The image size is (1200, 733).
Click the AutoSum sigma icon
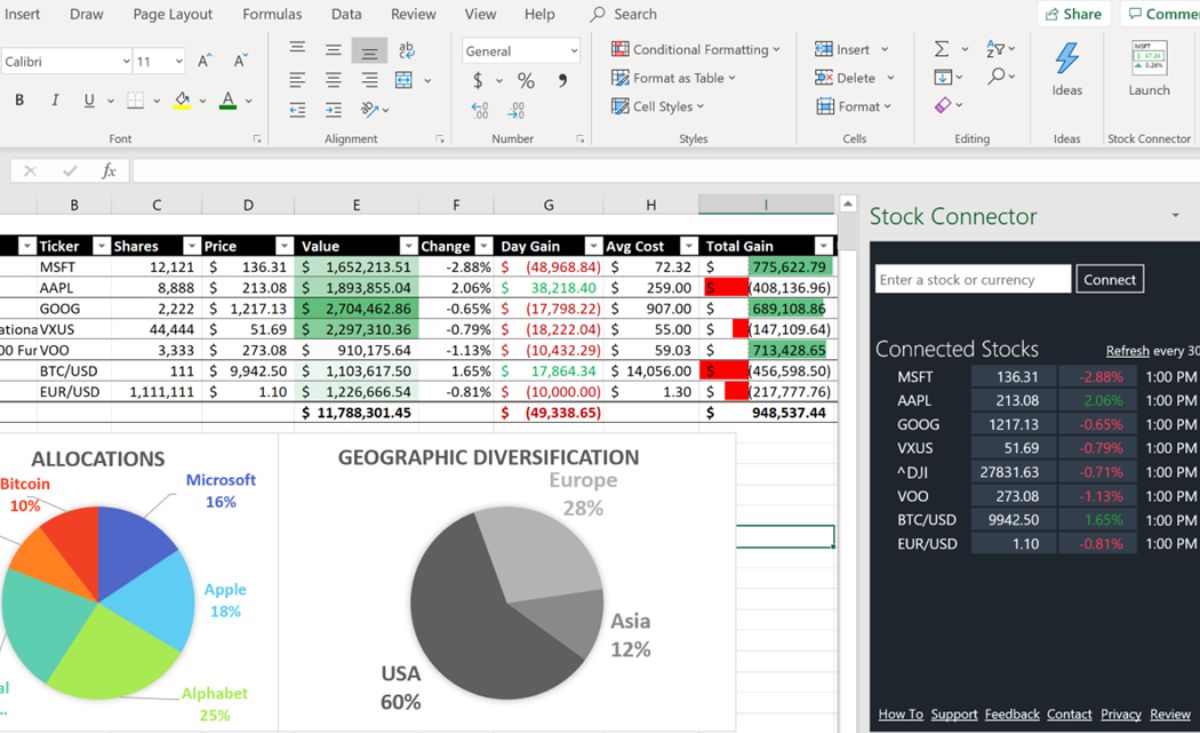pyautogui.click(x=942, y=49)
